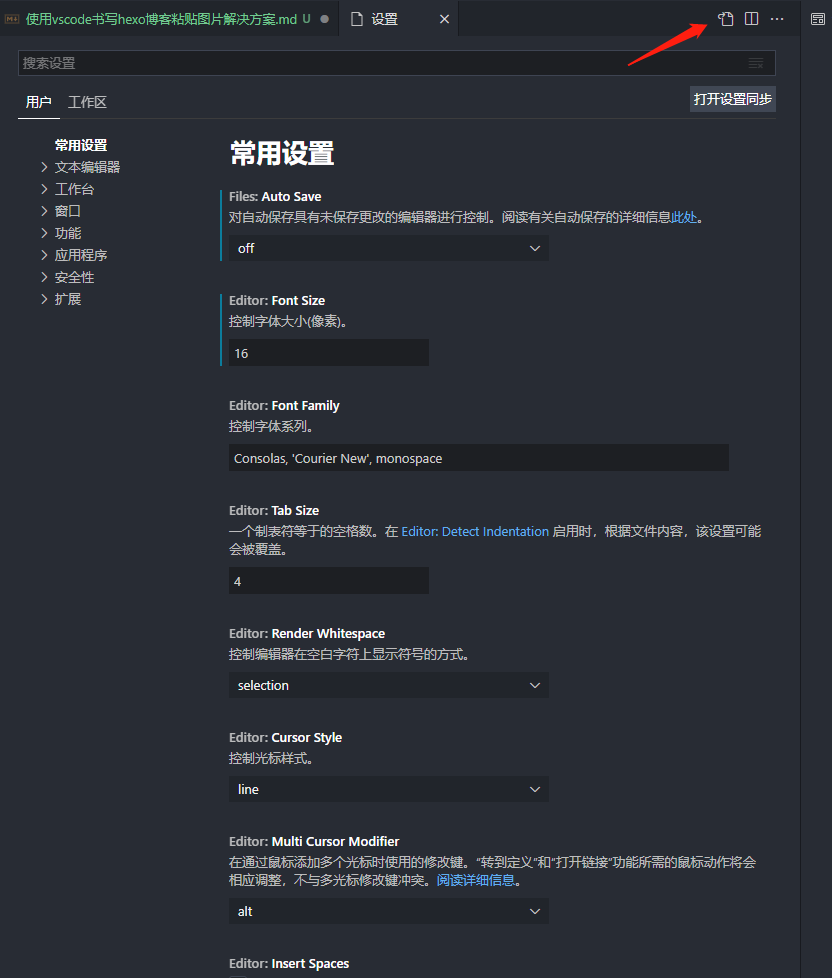Focus the 搜索设置 search box
The image size is (832, 978).
pos(380,63)
